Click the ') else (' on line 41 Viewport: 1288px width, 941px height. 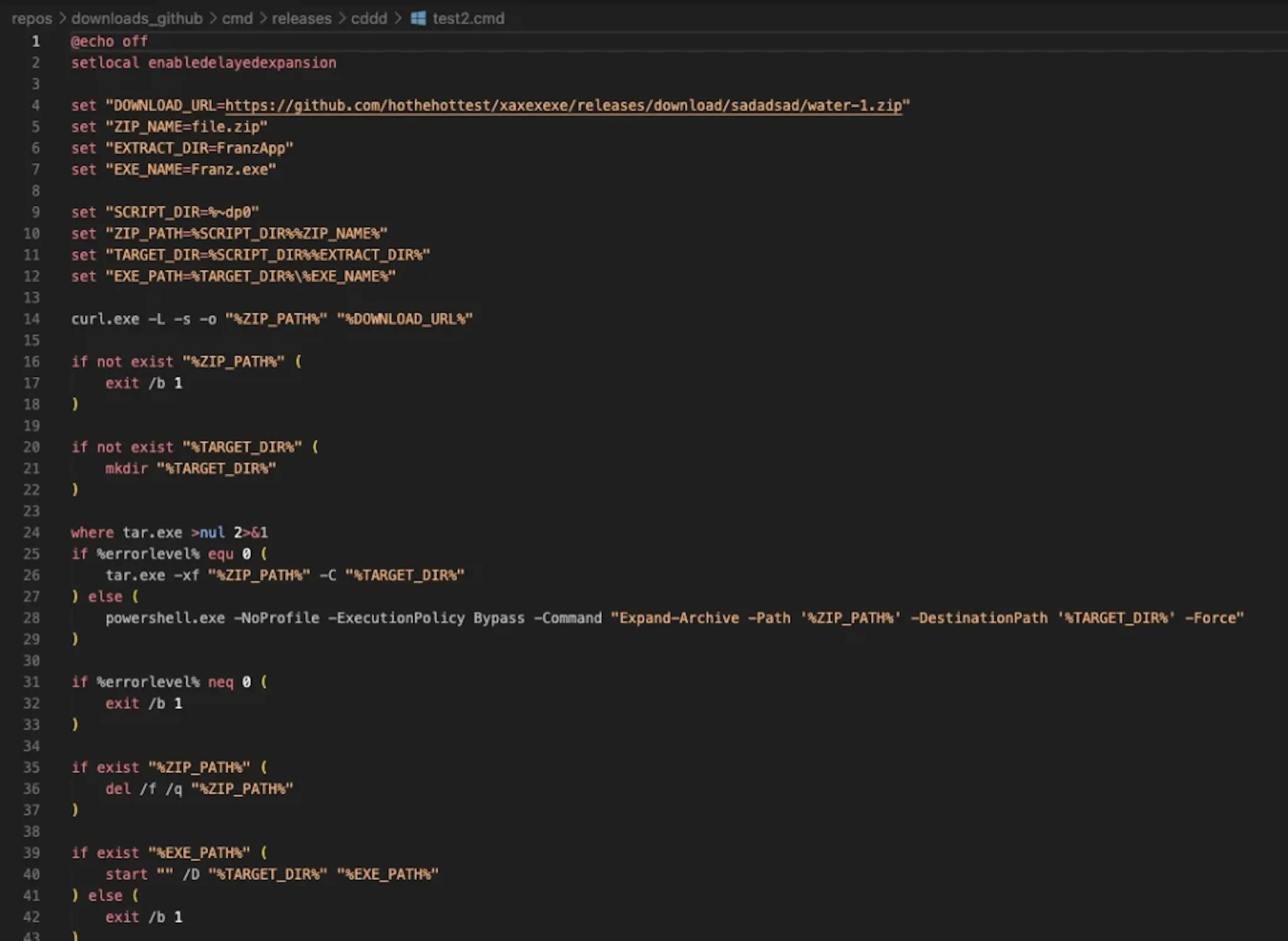105,896
